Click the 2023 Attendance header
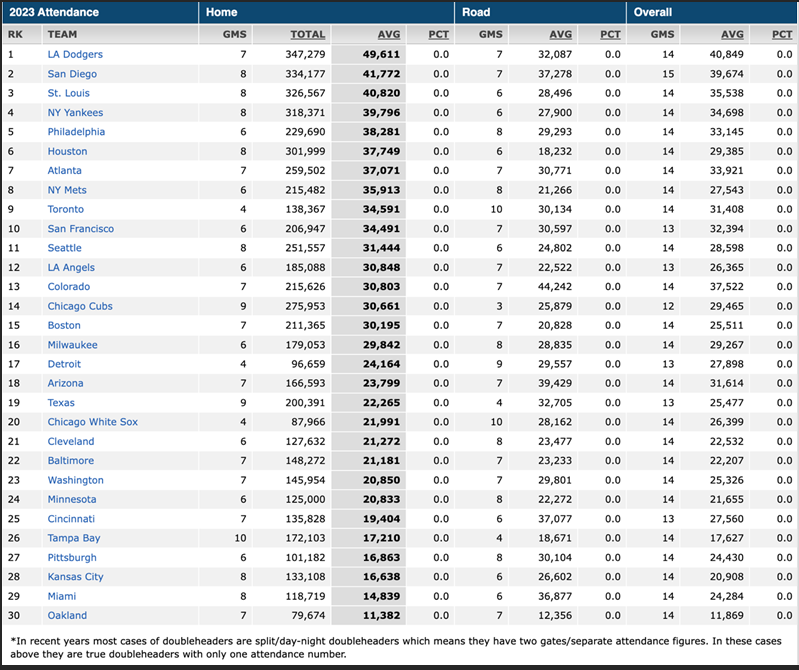799x670 pixels. pyautogui.click(x=54, y=12)
